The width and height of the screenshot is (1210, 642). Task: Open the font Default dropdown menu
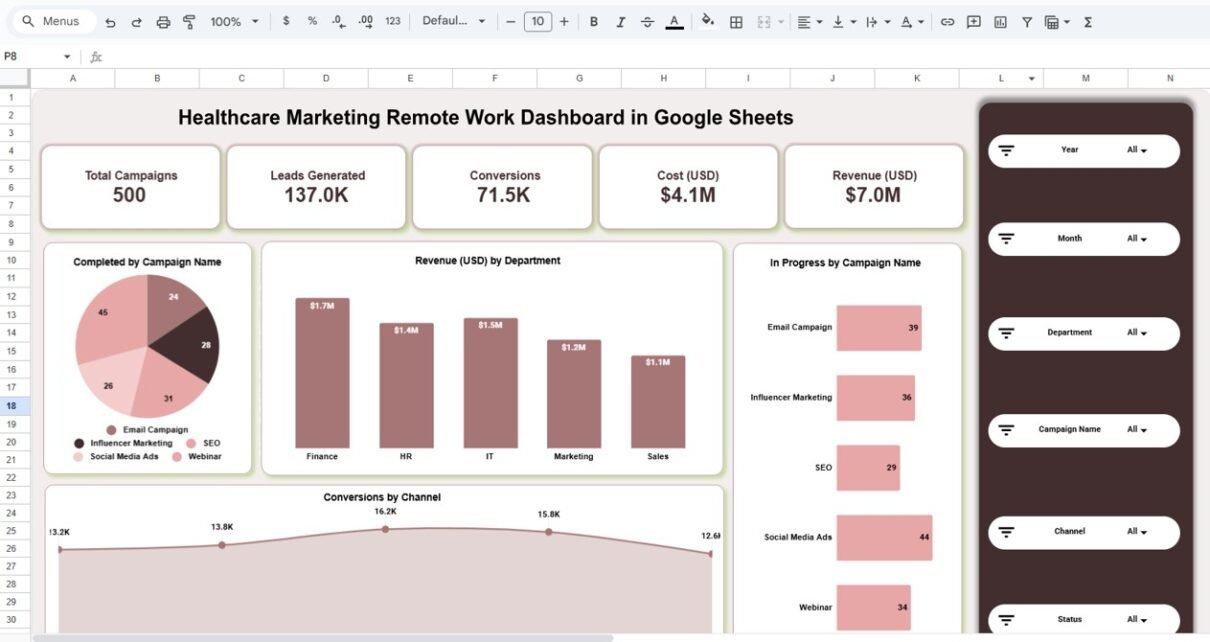point(454,22)
